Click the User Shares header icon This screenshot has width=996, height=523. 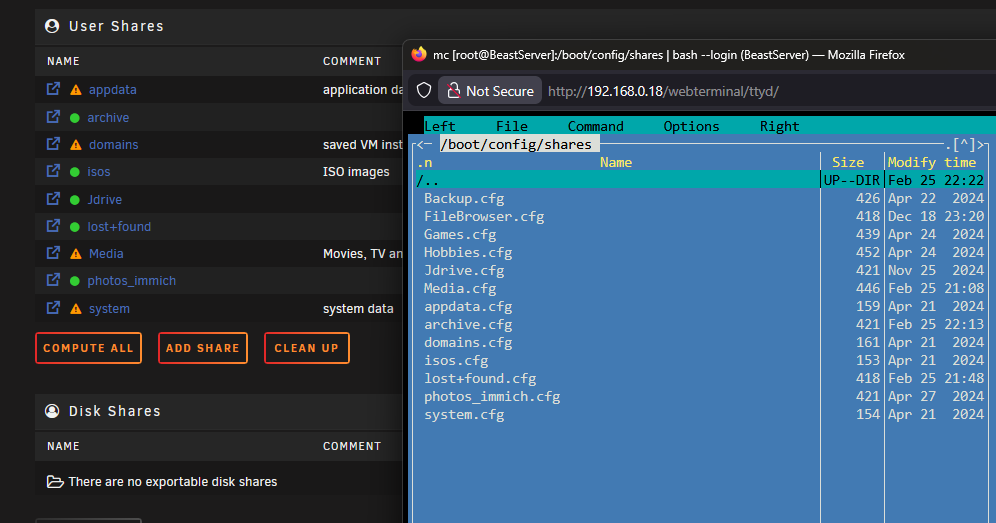(x=52, y=26)
